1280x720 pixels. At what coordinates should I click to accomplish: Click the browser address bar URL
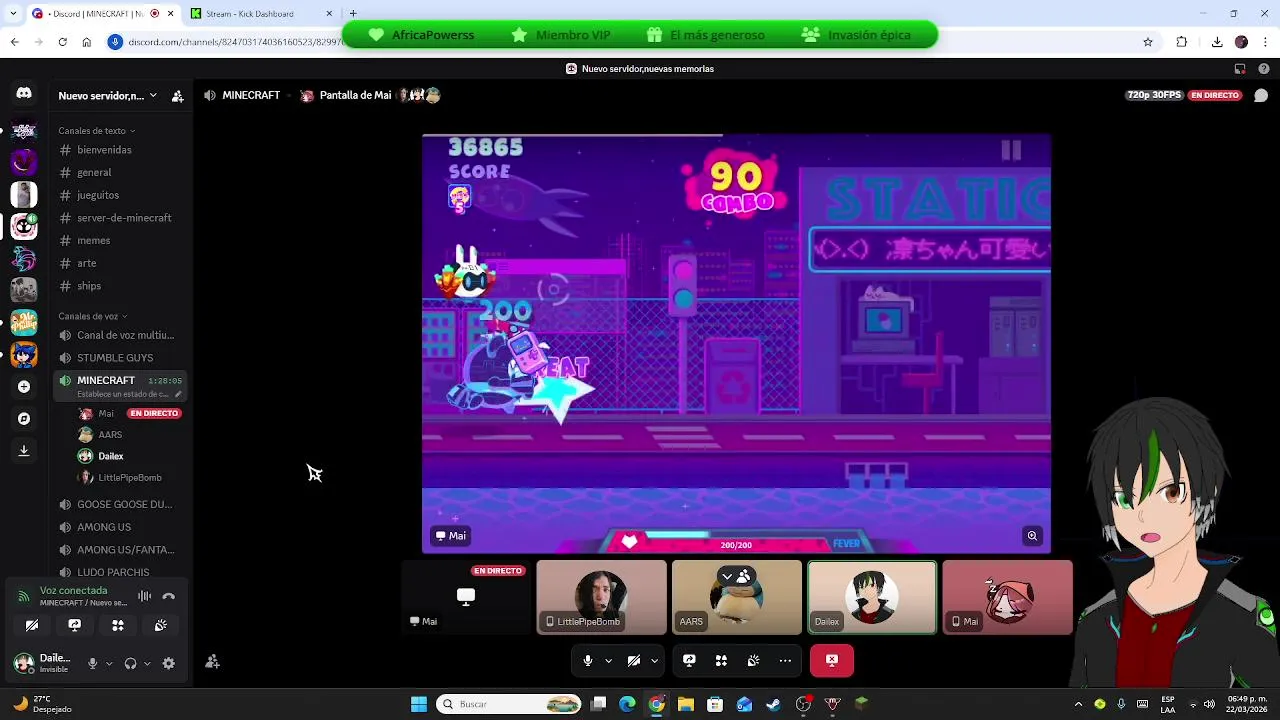point(235,42)
